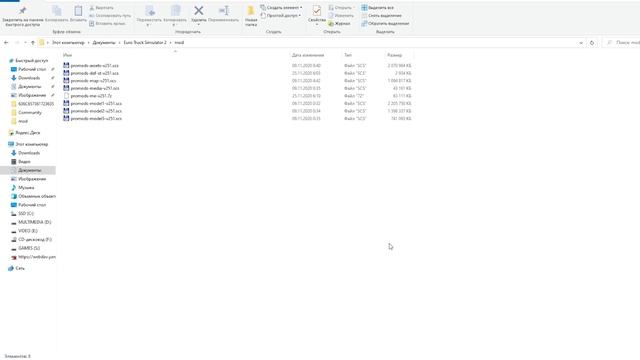Click Вырезать (Cut) in the ribbon
Viewport: 640px width, 360px height.
click(101, 8)
